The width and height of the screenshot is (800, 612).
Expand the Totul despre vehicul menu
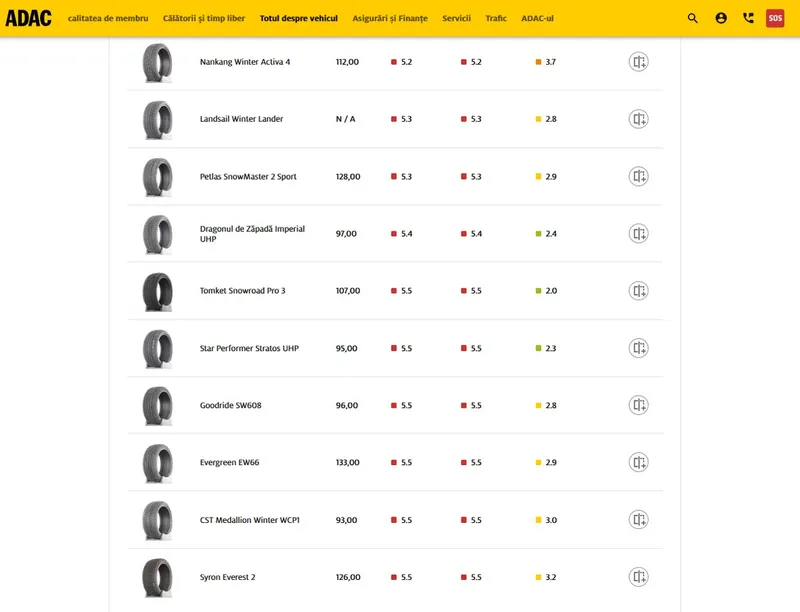coord(298,19)
